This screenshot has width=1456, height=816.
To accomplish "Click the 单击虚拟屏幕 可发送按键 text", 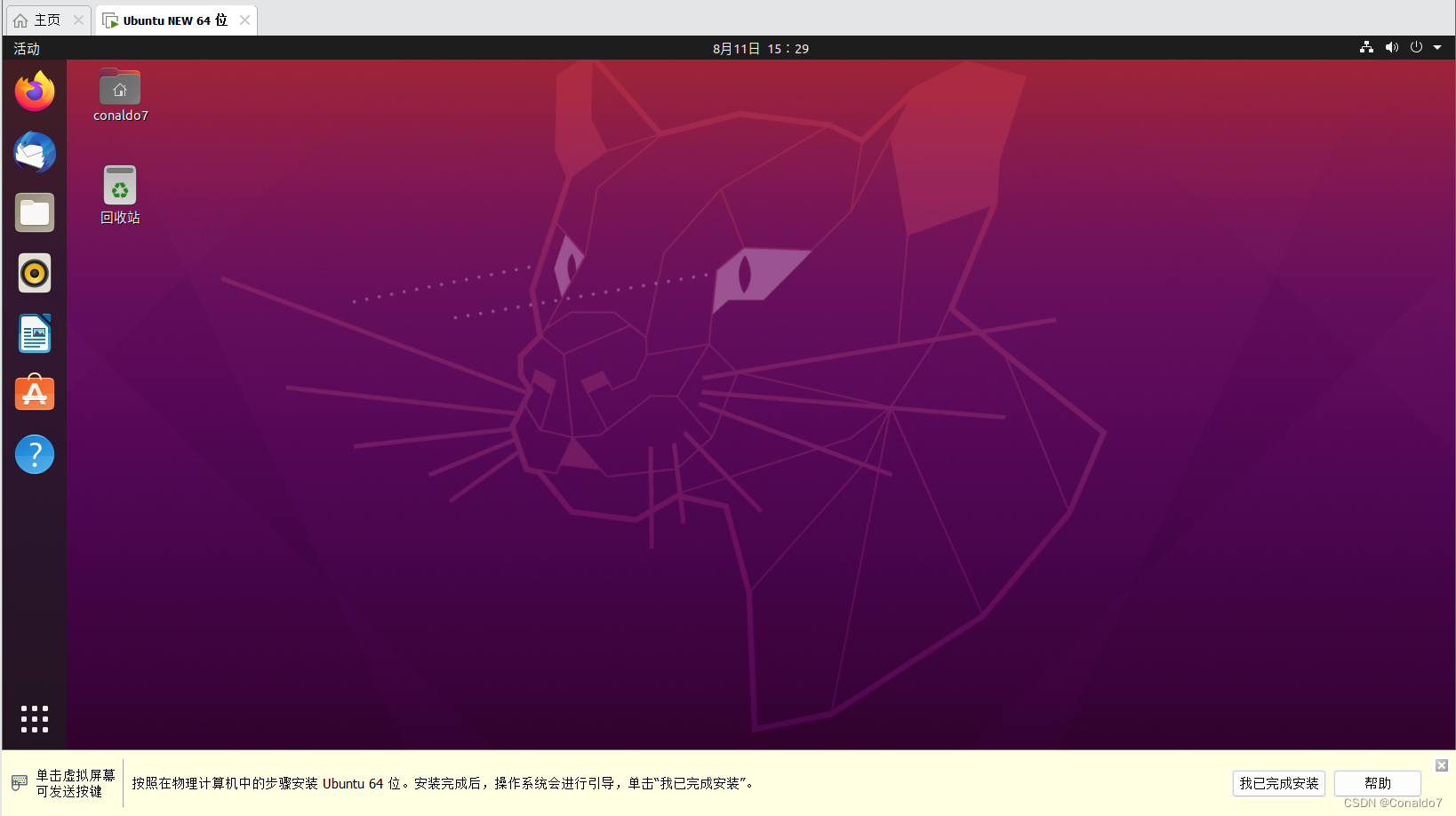I will [76, 783].
